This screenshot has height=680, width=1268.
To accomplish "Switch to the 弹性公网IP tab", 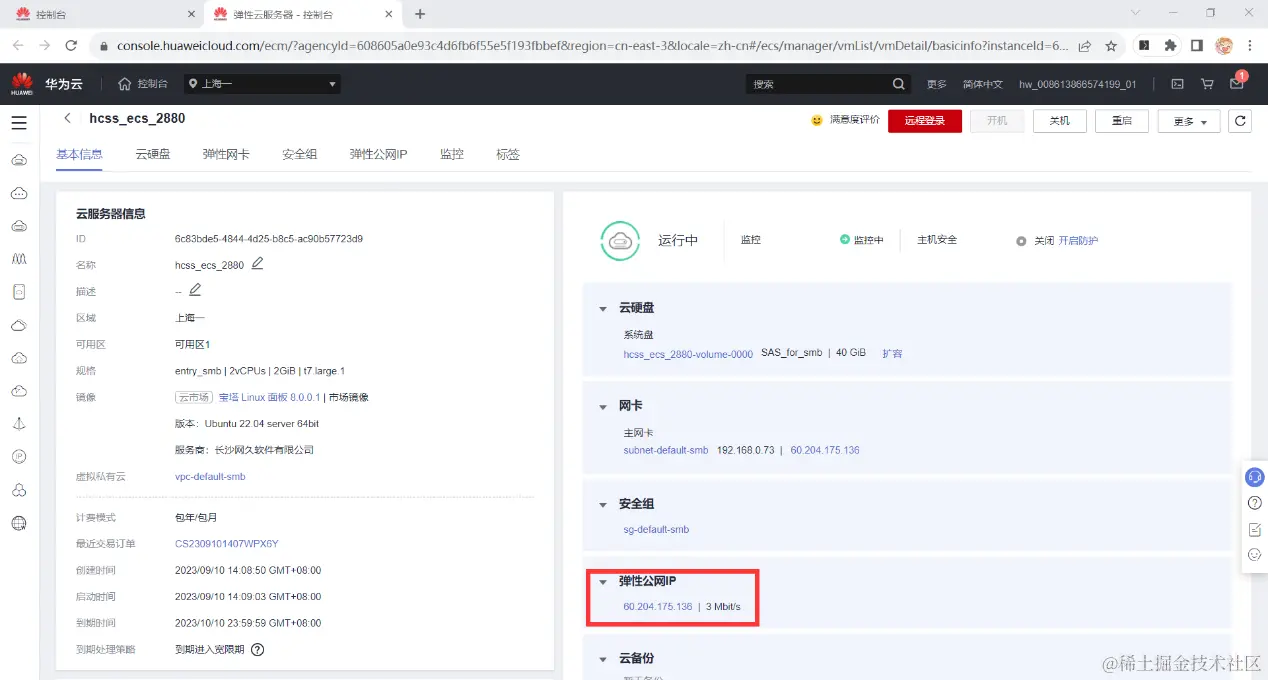I will click(378, 154).
